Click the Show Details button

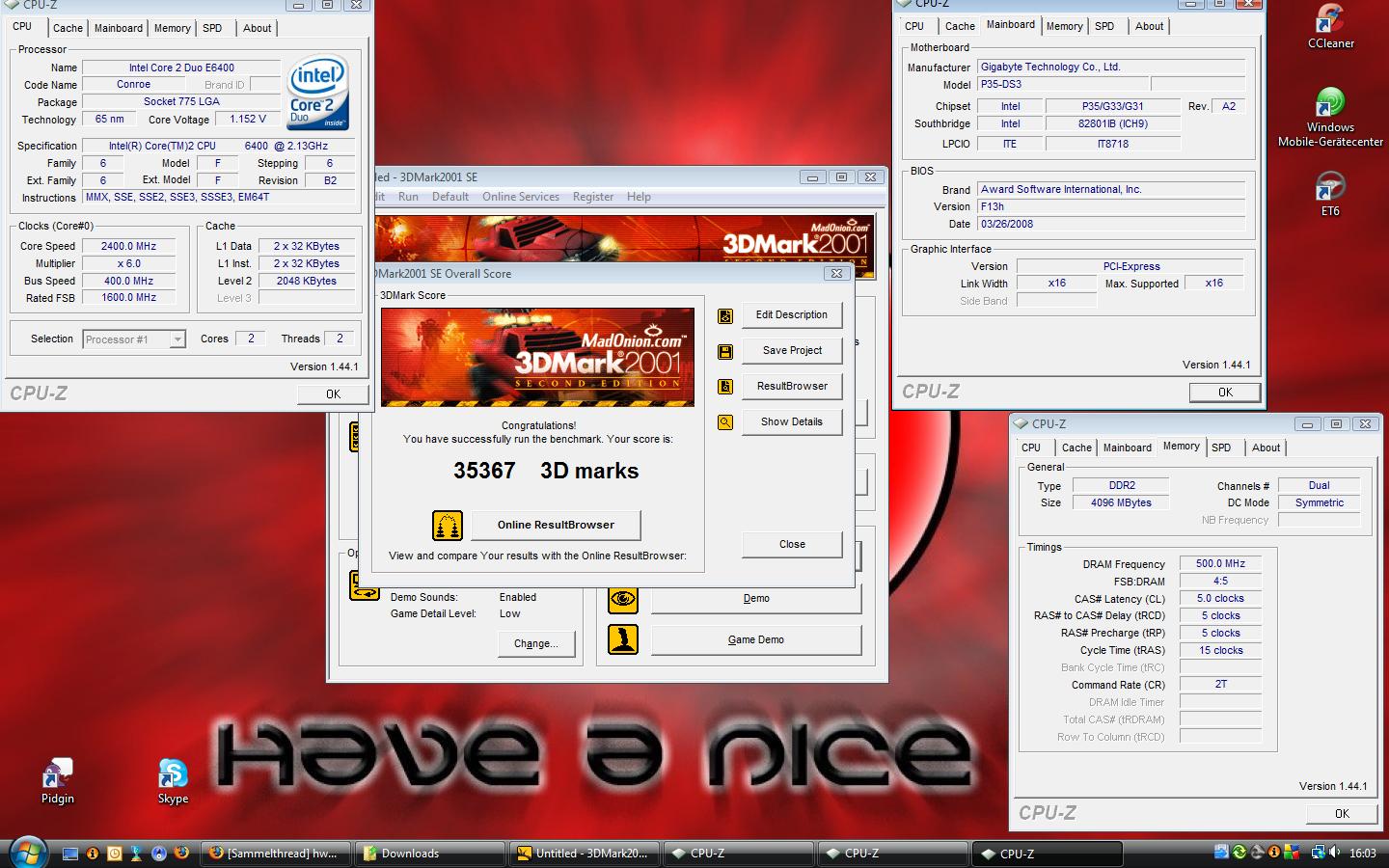click(792, 422)
